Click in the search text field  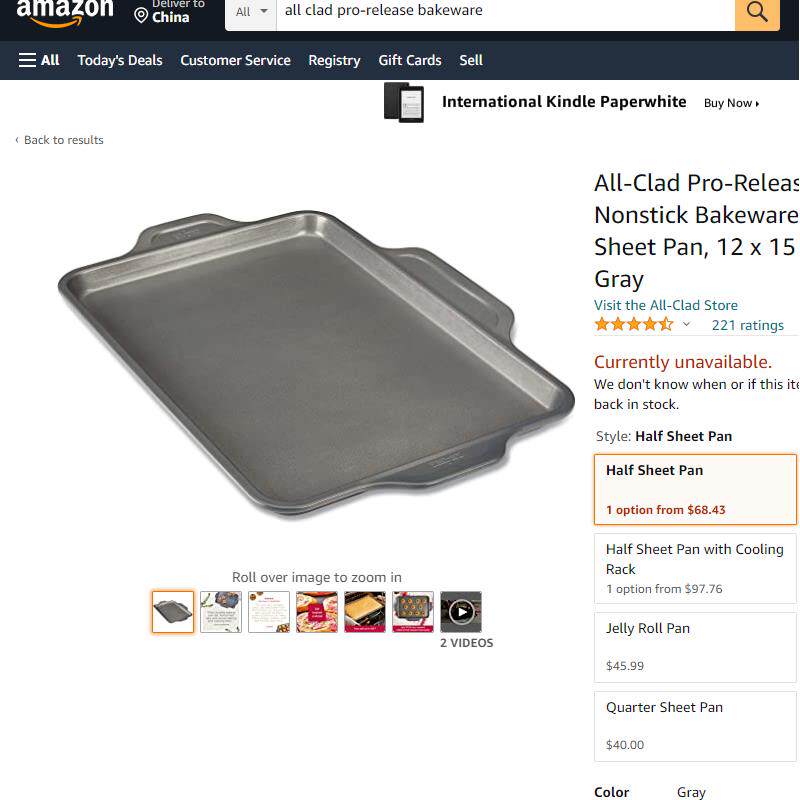tap(505, 12)
